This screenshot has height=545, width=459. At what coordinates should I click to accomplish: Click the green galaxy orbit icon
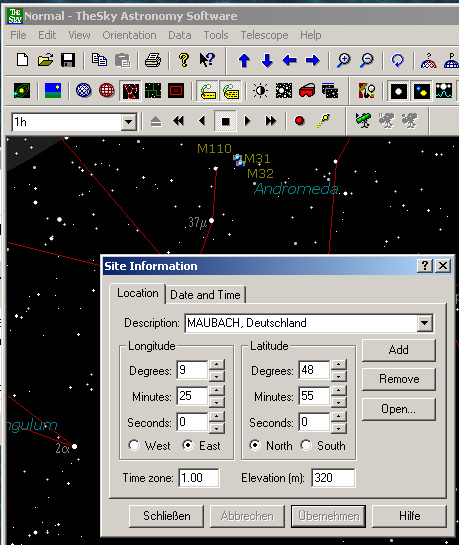(22, 91)
